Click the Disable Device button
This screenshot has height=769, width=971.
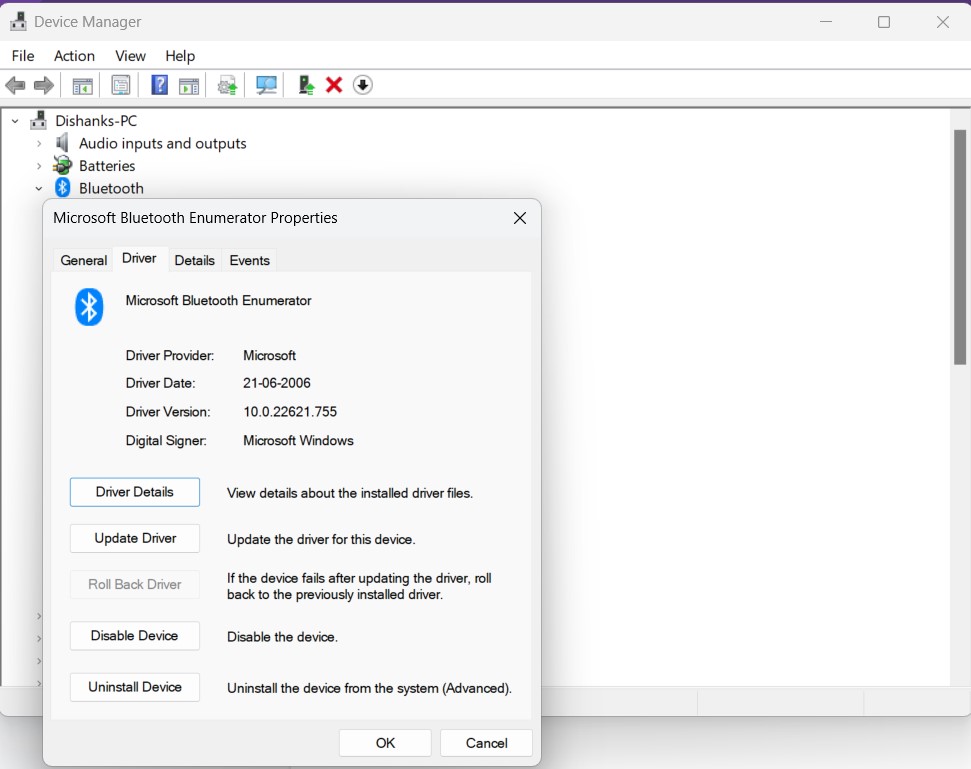click(135, 636)
